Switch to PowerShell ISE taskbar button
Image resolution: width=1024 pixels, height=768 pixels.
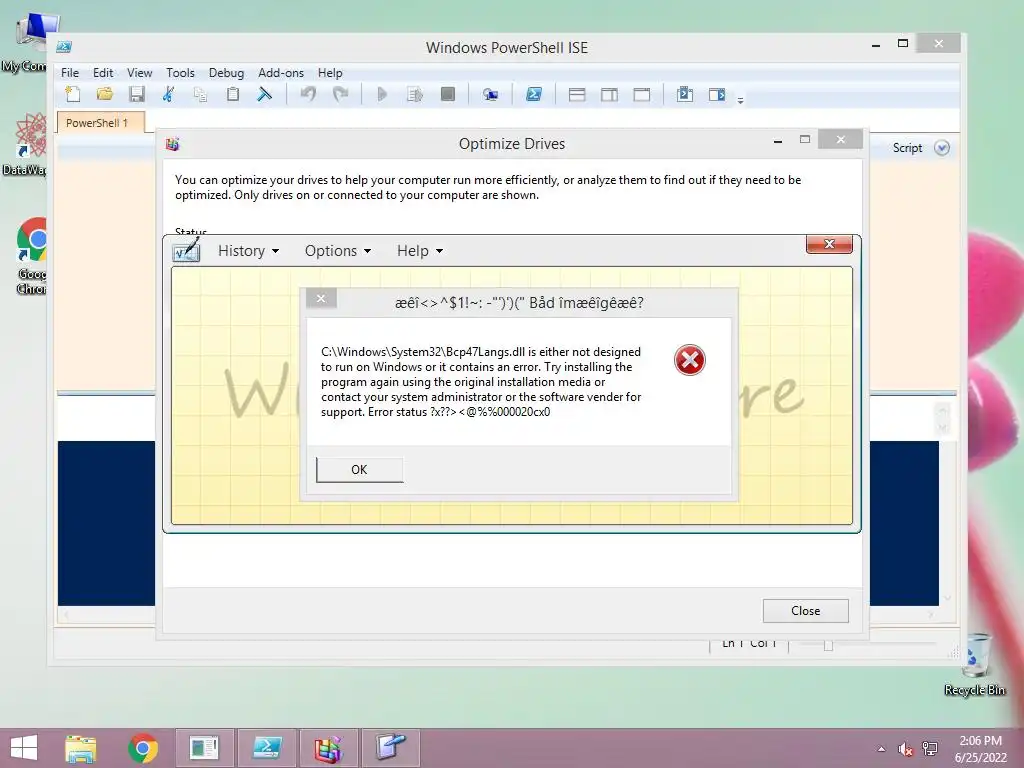point(266,748)
